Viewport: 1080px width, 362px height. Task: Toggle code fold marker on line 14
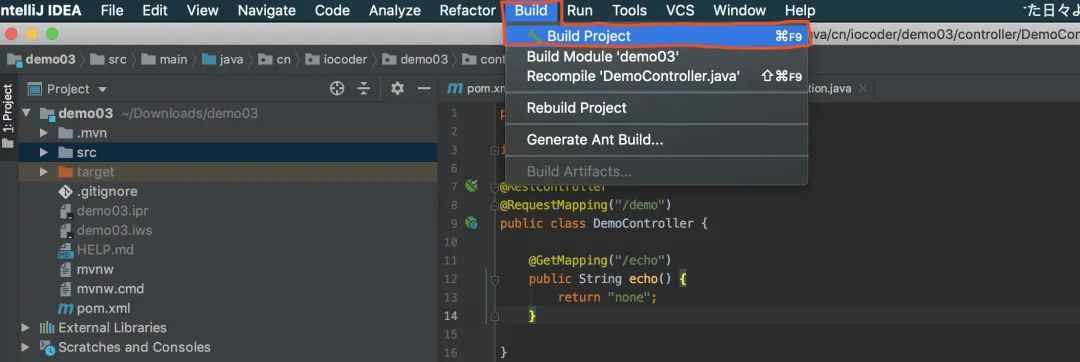pos(494,316)
